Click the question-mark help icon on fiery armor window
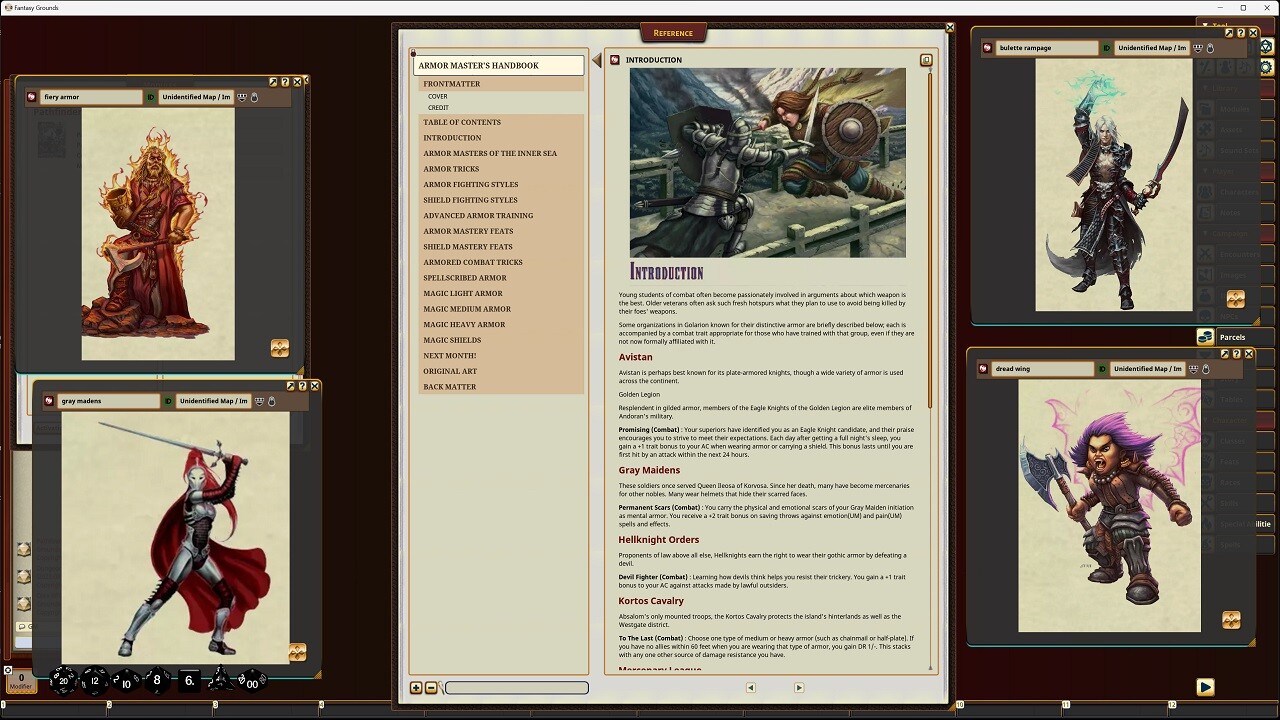 coord(285,82)
